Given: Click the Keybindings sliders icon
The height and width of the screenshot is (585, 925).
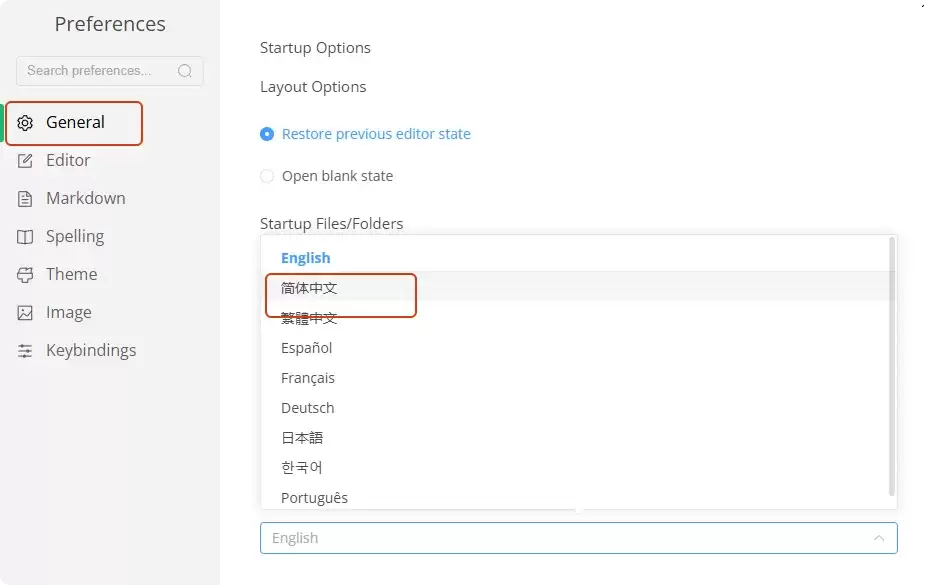Looking at the screenshot, I should point(25,351).
